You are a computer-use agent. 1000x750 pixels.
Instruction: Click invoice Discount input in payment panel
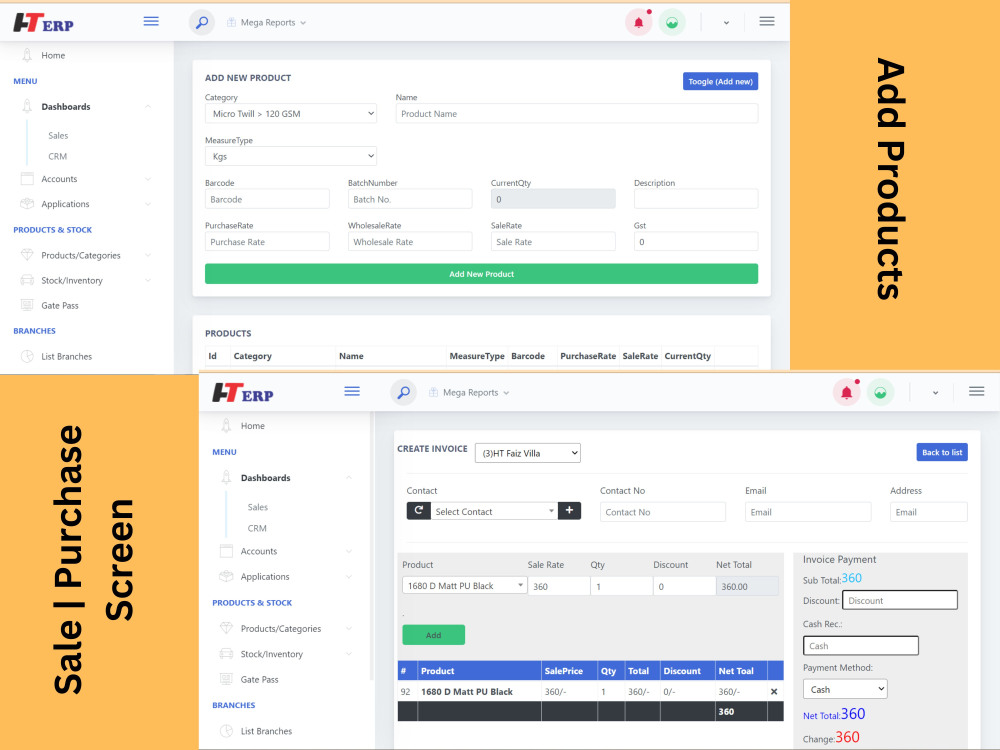(900, 600)
